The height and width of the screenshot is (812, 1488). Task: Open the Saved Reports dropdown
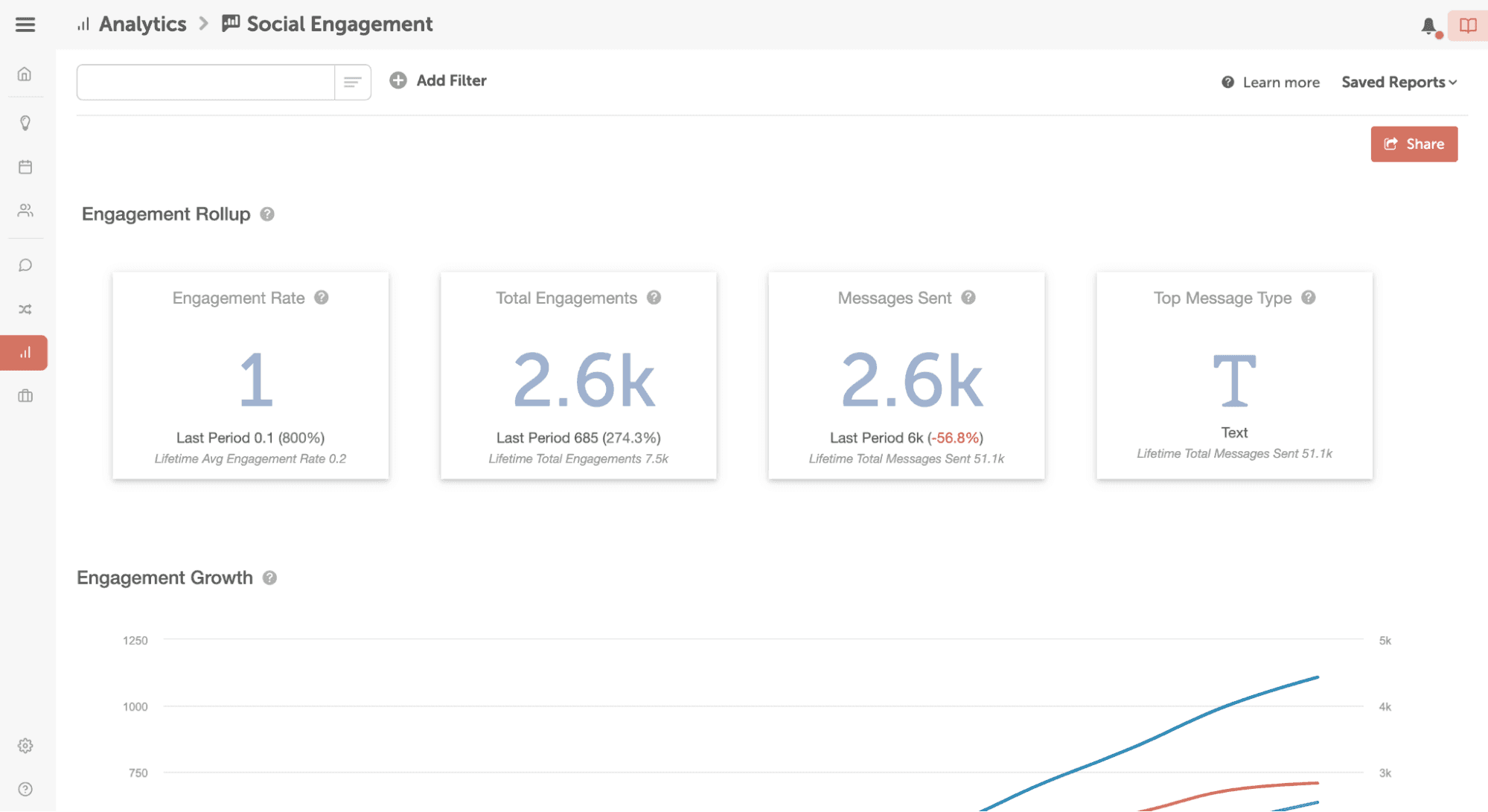[1398, 82]
